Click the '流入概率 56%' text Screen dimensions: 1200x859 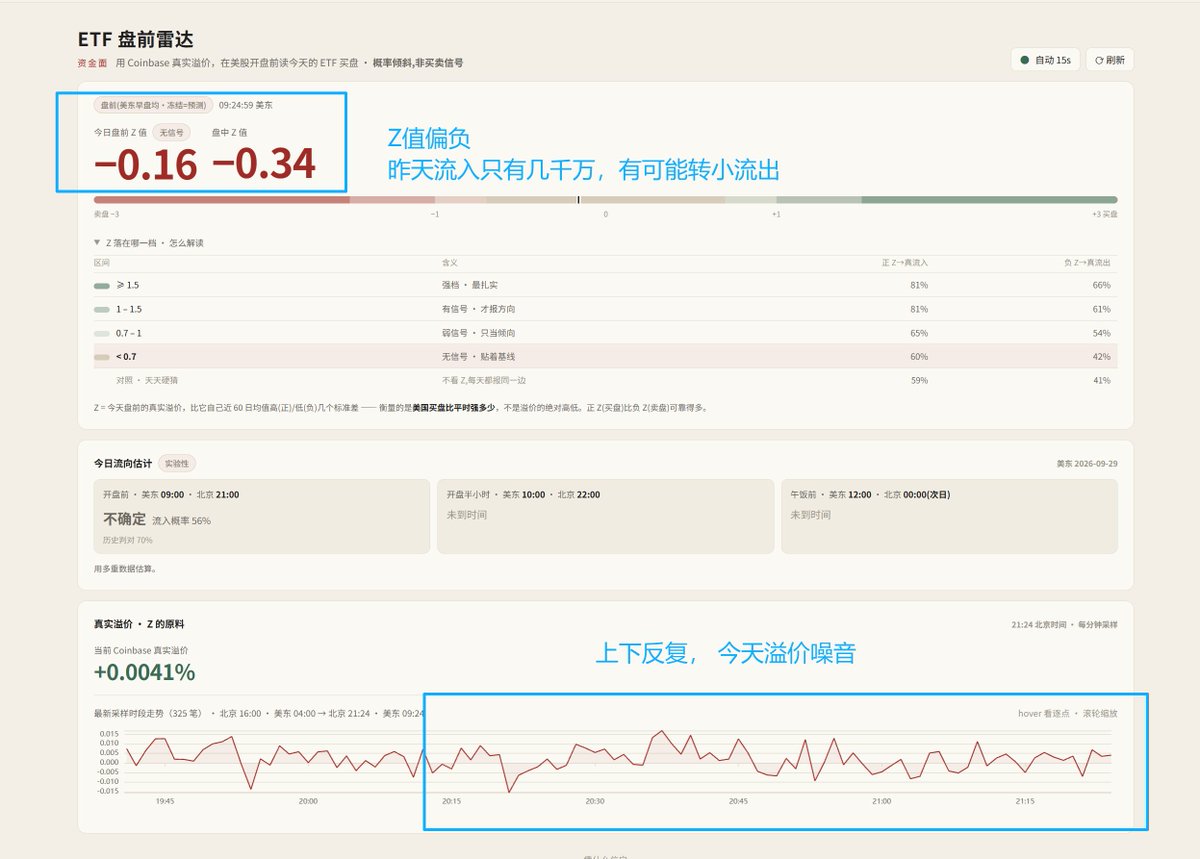tap(181, 521)
